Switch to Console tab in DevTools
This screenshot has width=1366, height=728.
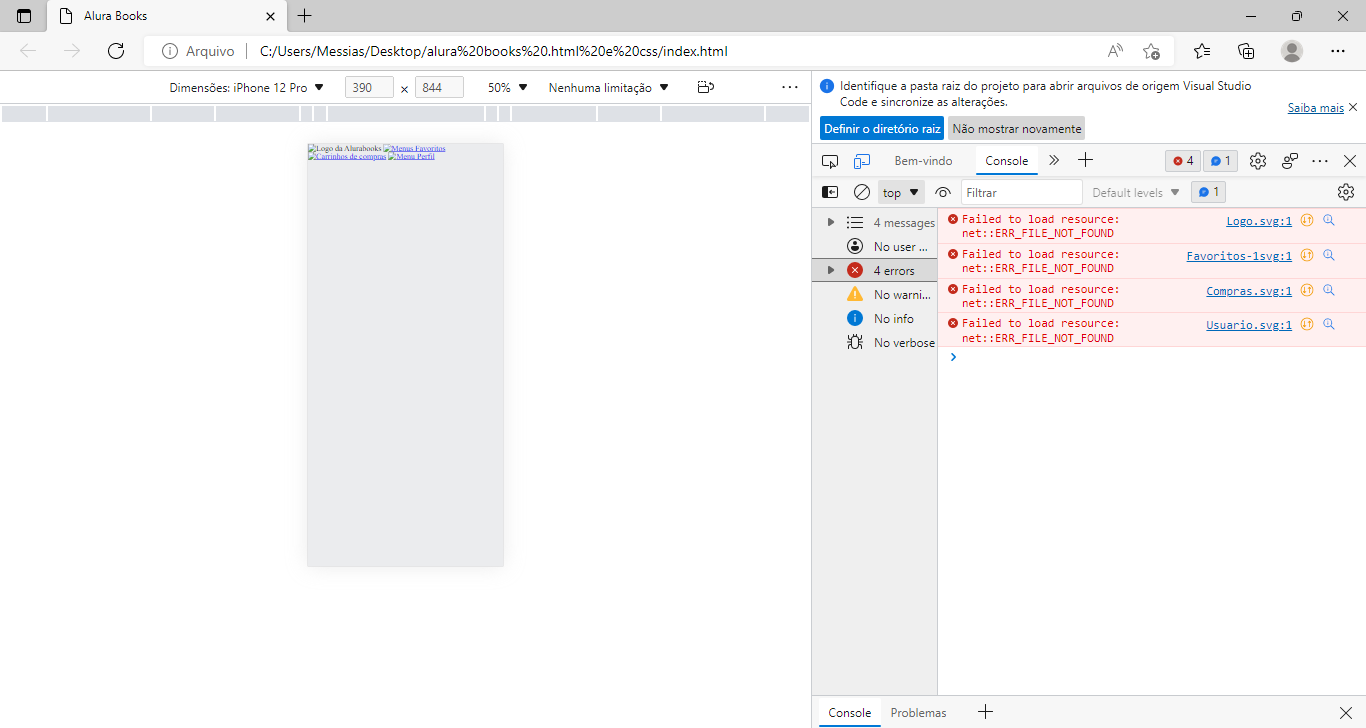(x=1006, y=160)
